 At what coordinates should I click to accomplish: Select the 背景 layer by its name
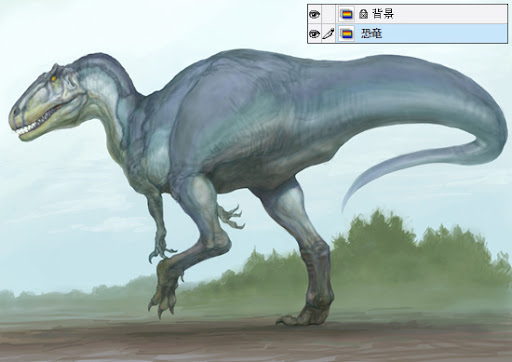pos(383,14)
